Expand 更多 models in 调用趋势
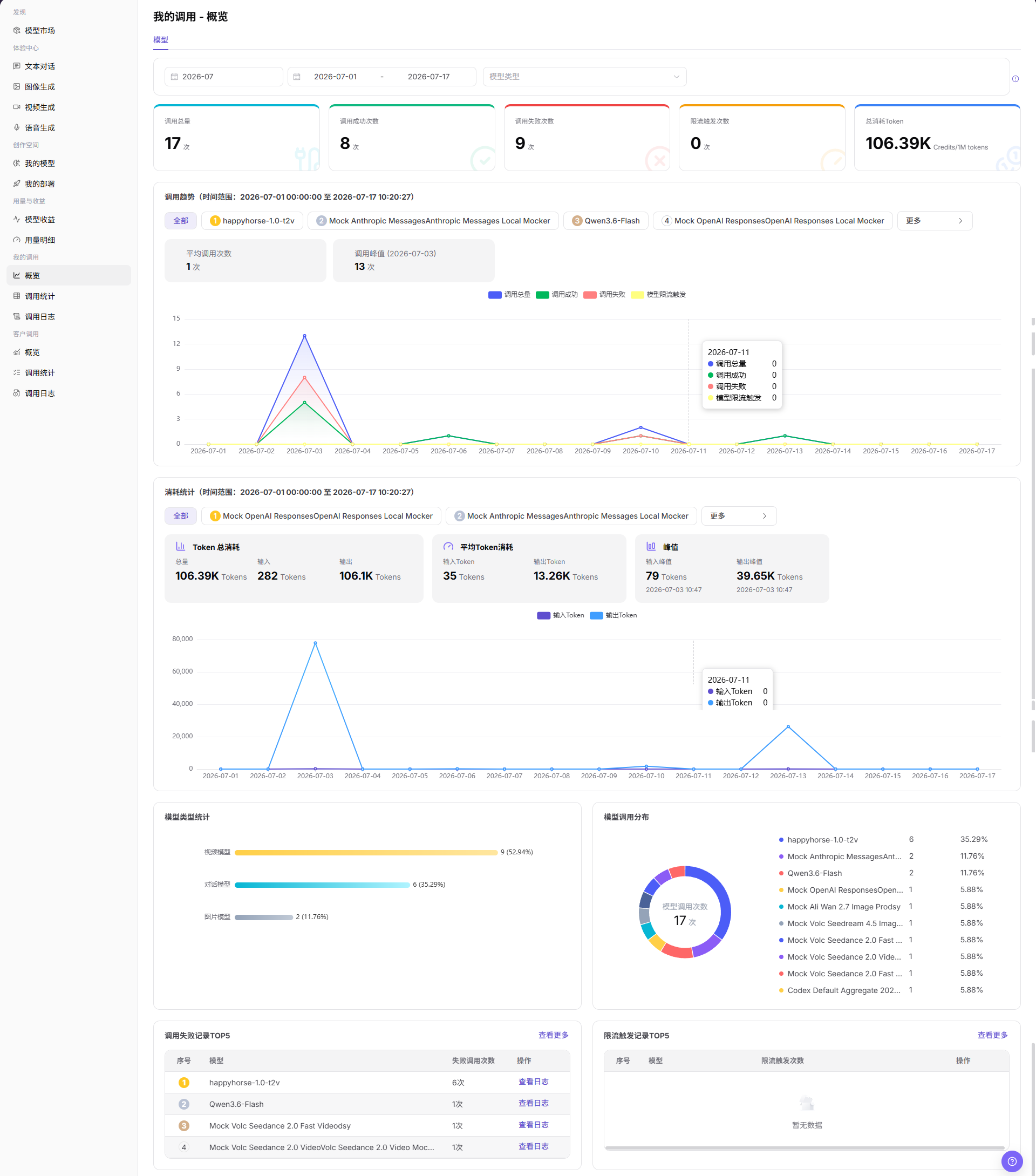The image size is (1036, 1176). point(935,221)
